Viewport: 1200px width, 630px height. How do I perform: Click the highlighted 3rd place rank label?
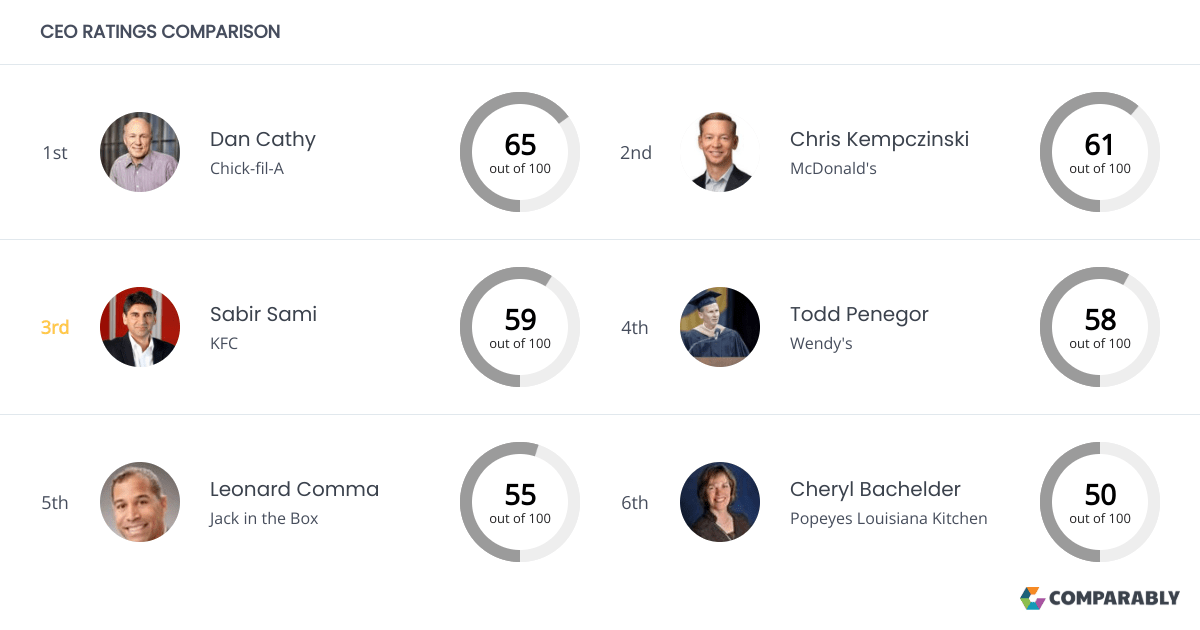point(54,327)
